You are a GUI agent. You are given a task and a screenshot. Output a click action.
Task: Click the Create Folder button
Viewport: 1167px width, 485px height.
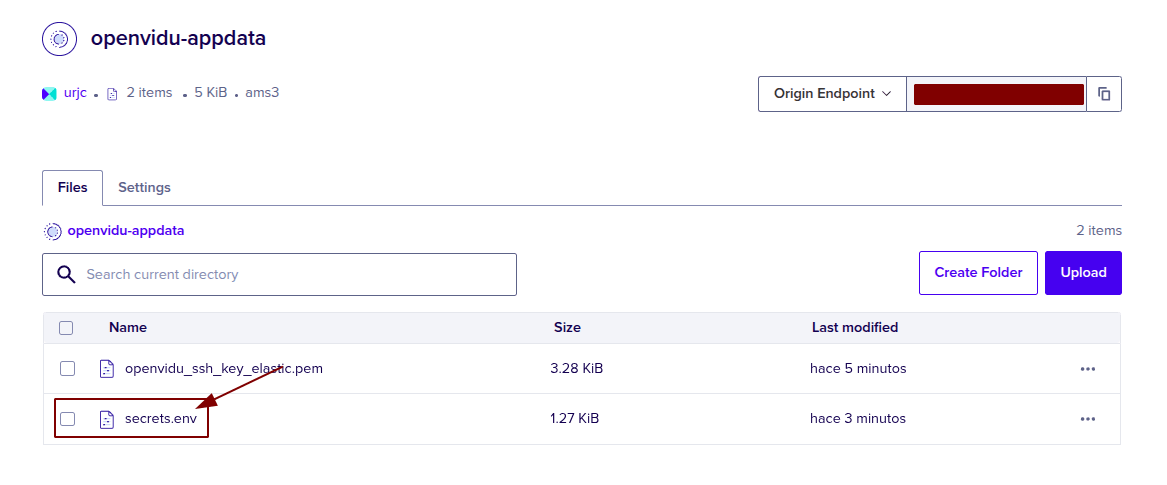click(978, 273)
